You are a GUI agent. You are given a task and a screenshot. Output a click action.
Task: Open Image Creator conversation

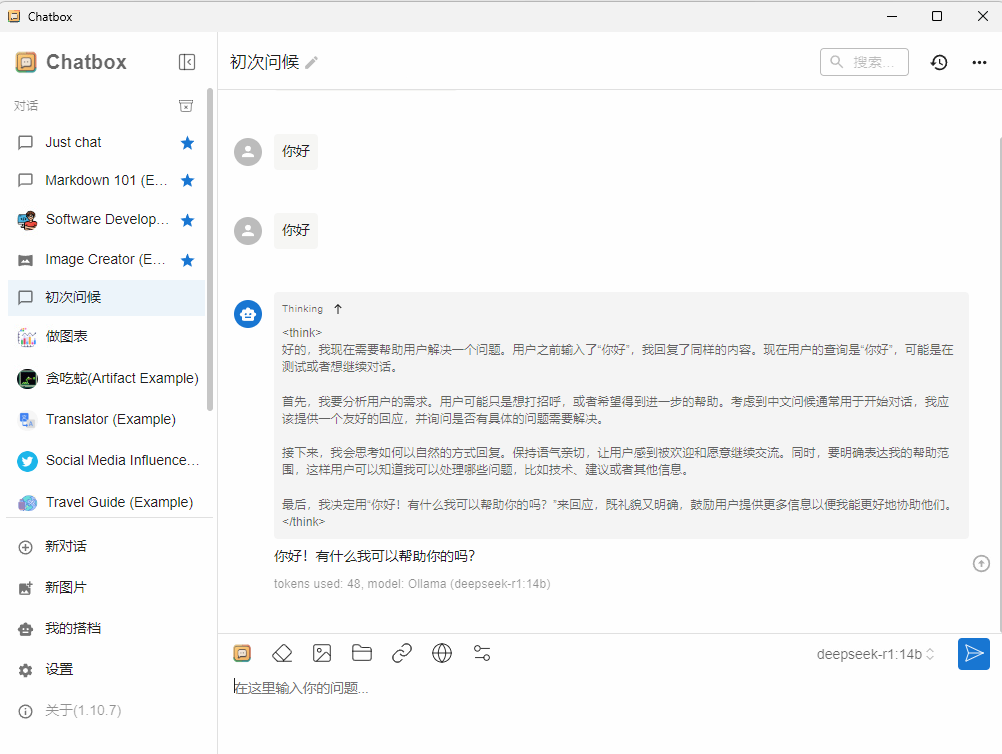[106, 259]
